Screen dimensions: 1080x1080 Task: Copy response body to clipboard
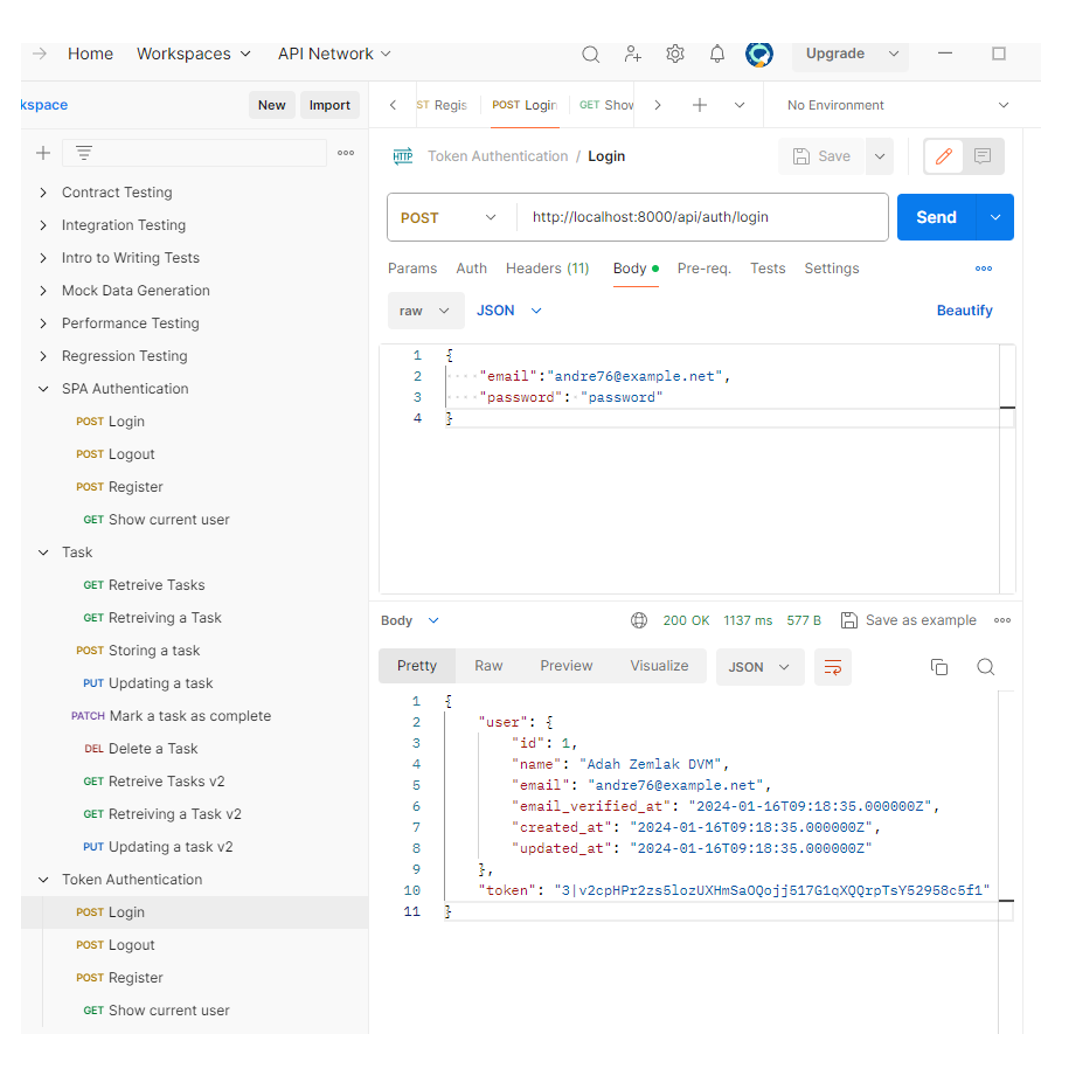939,667
